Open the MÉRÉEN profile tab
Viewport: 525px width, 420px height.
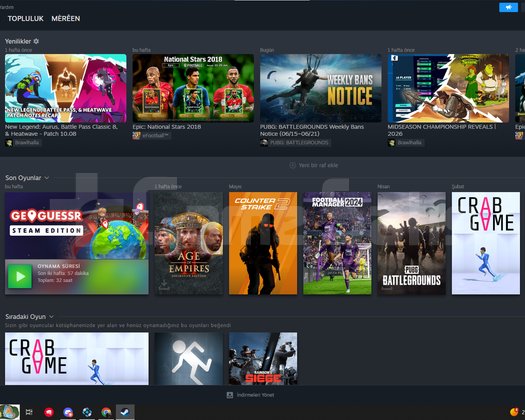click(x=66, y=19)
